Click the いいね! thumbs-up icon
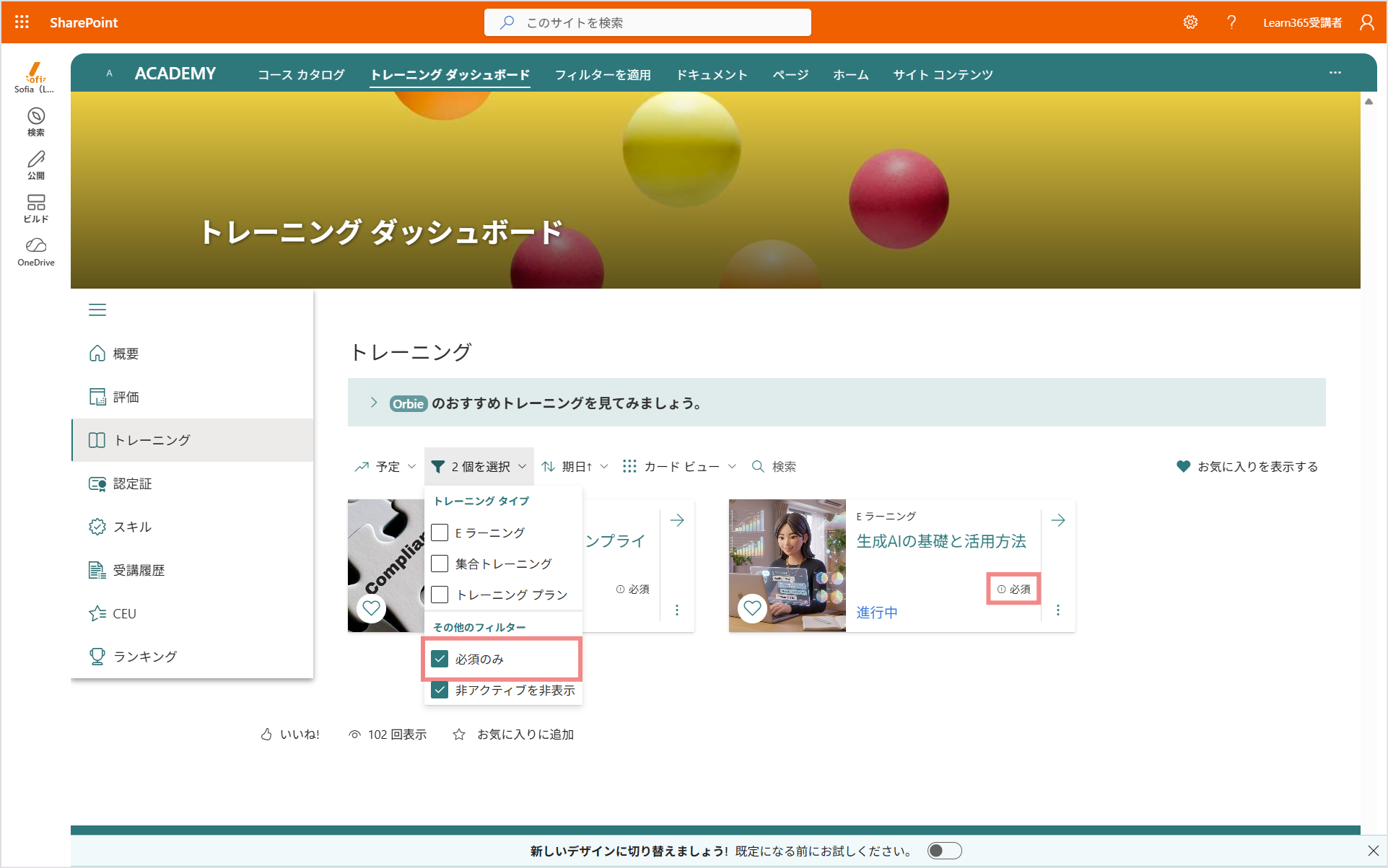The image size is (1388, 868). click(x=266, y=735)
